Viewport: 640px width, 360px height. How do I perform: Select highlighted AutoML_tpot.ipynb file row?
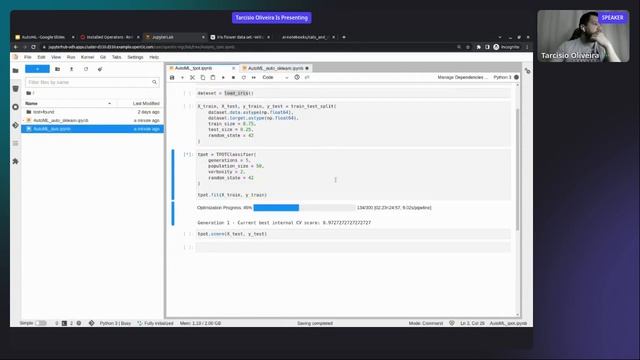pos(92,129)
